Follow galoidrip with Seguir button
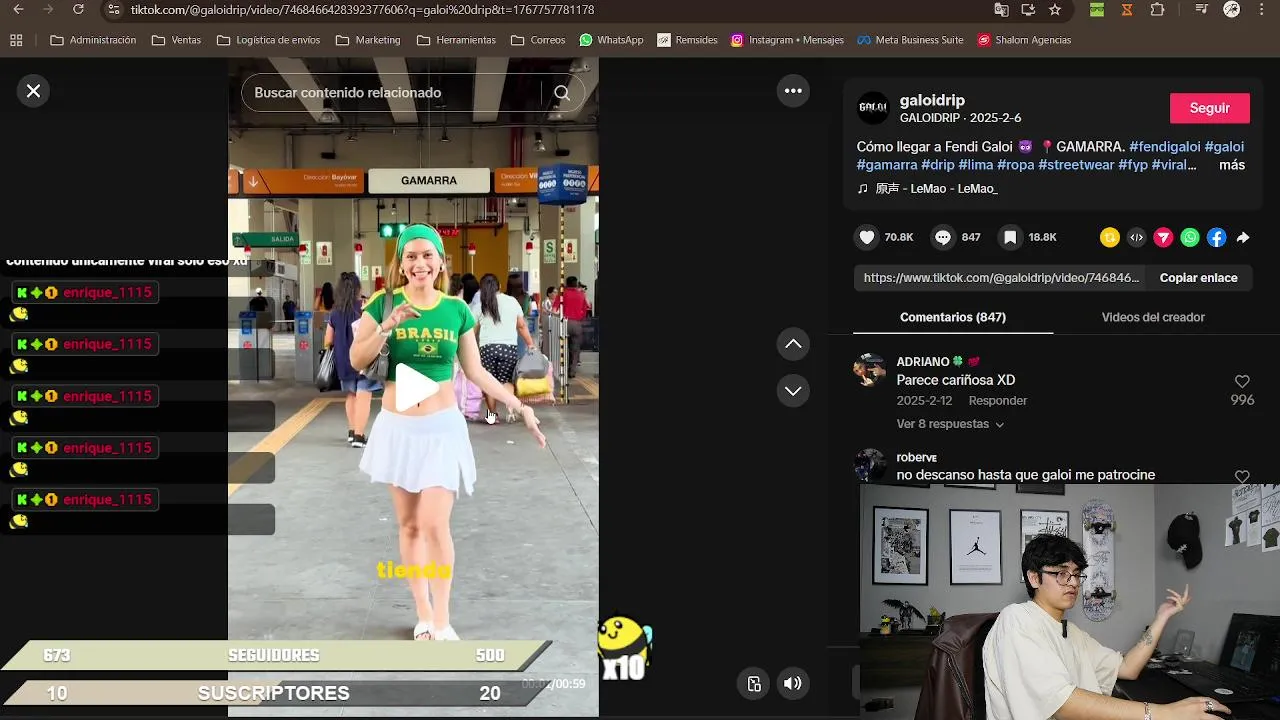 pos(1210,108)
